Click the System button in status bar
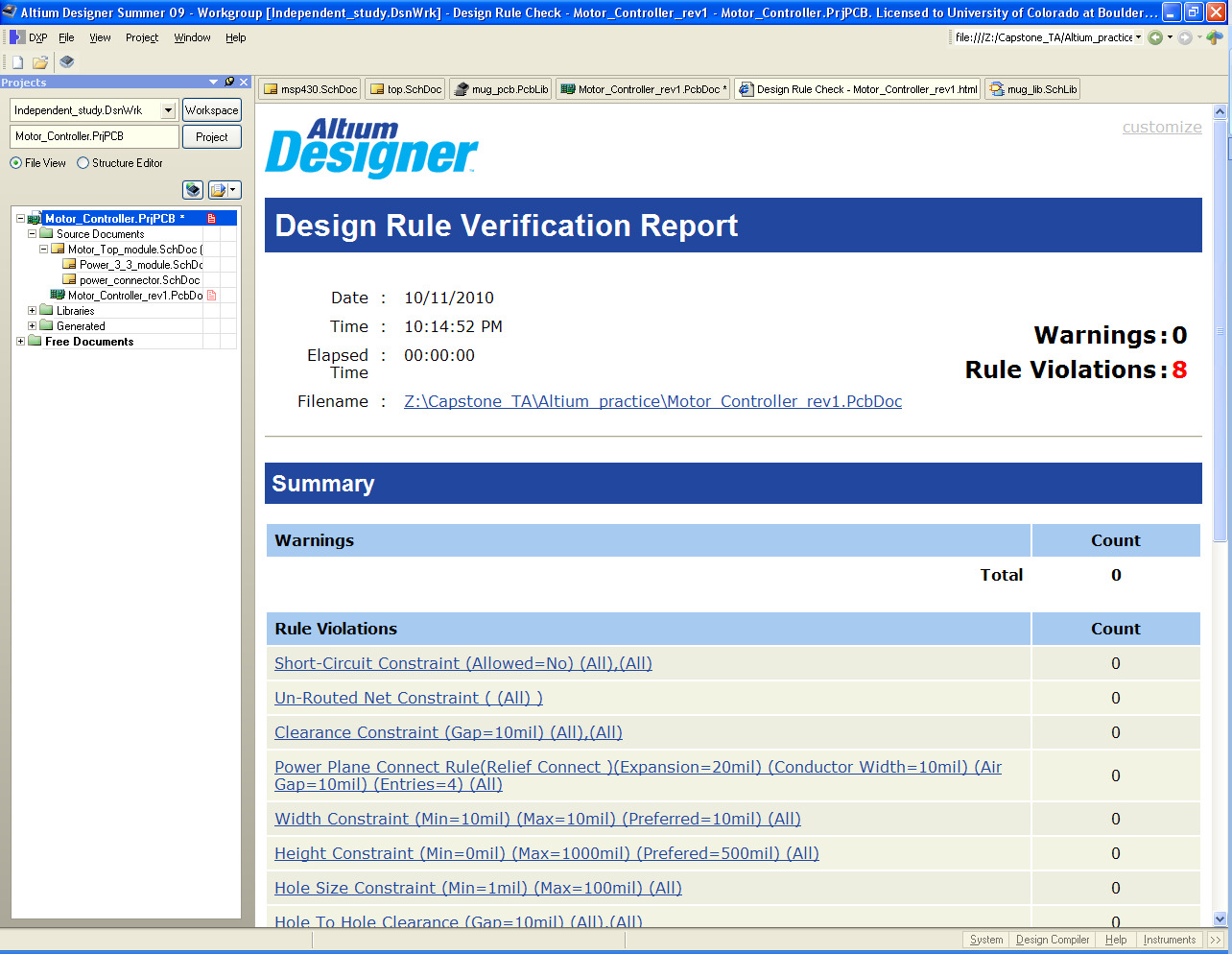Image resolution: width=1232 pixels, height=954 pixels. [986, 941]
